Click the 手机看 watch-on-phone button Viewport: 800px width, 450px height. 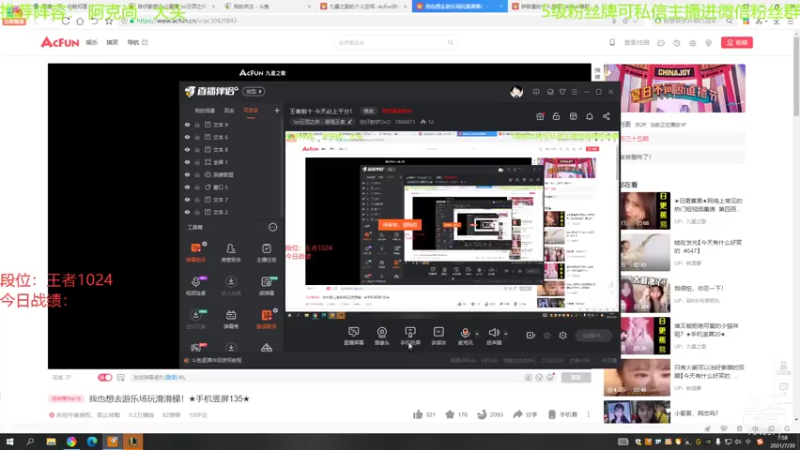tap(563, 414)
